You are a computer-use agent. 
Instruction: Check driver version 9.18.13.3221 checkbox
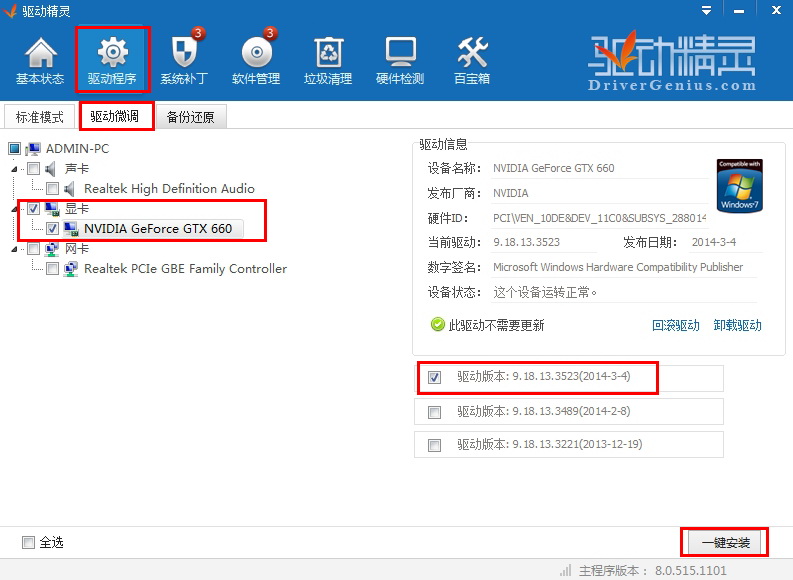click(434, 445)
